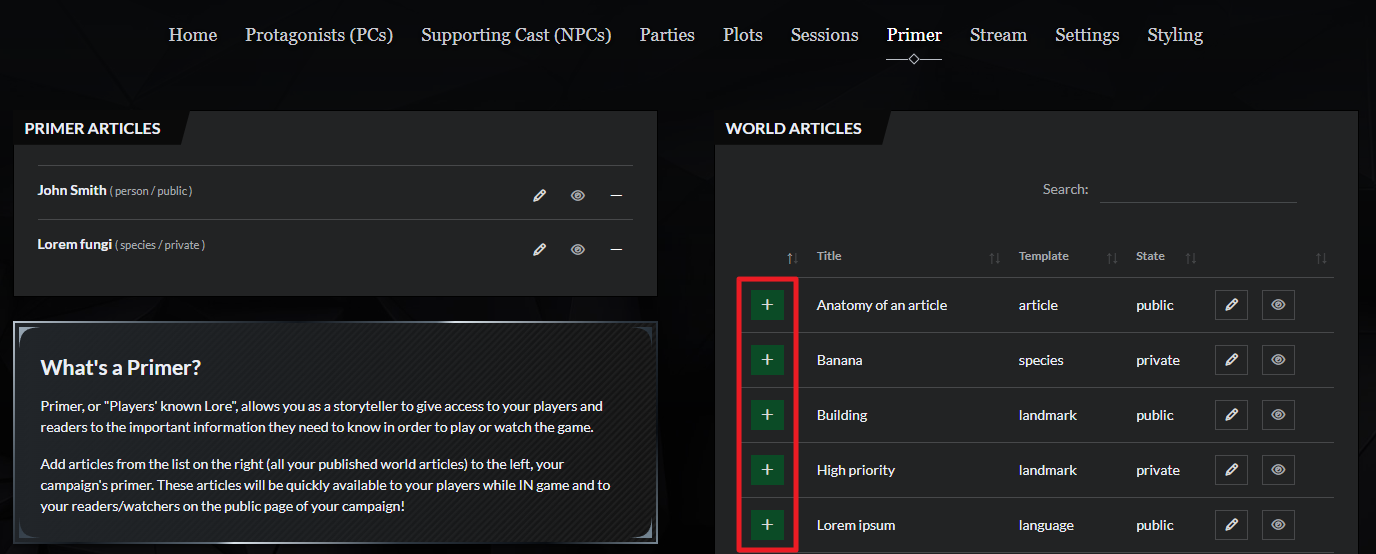1376x554 pixels.
Task: Open the Sessions tab
Action: pos(825,35)
